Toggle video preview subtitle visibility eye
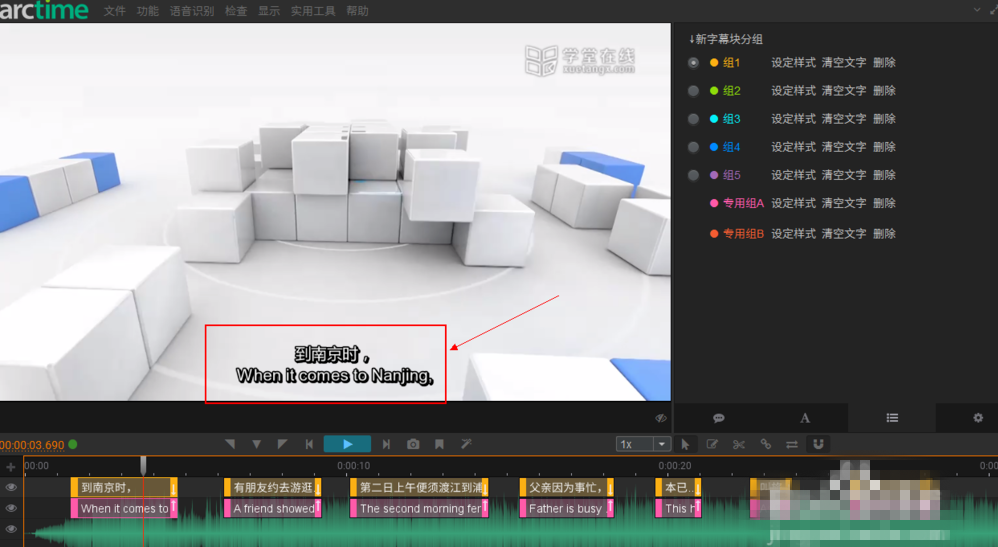 pos(660,418)
